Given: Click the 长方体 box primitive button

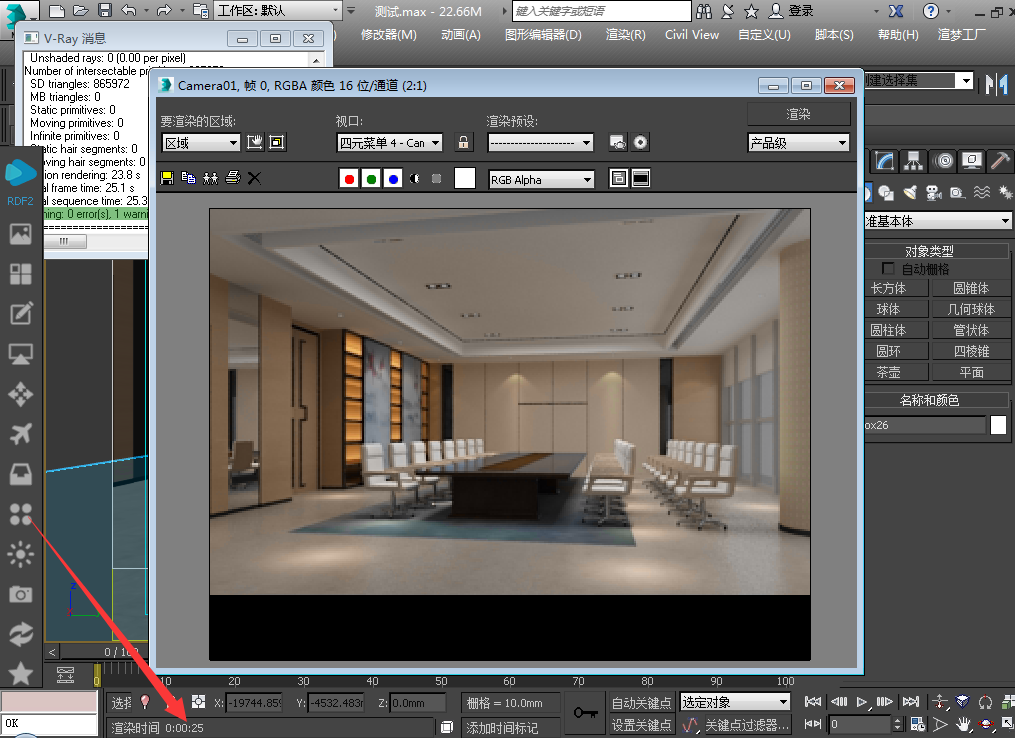Looking at the screenshot, I should (x=897, y=288).
